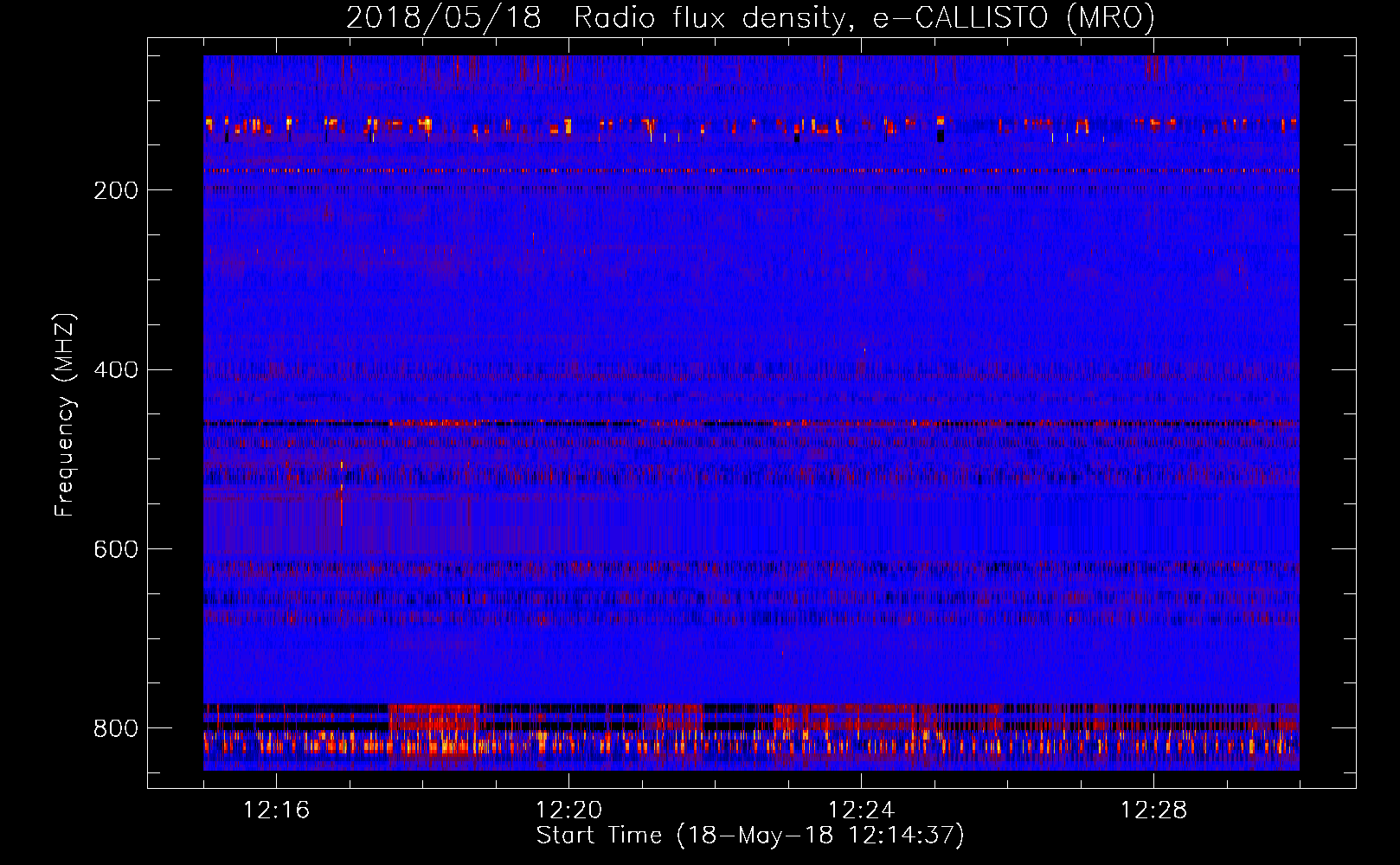Click the 'Start Time (18-May-18 12:14:37)' label
1400x865 pixels.
750,836
